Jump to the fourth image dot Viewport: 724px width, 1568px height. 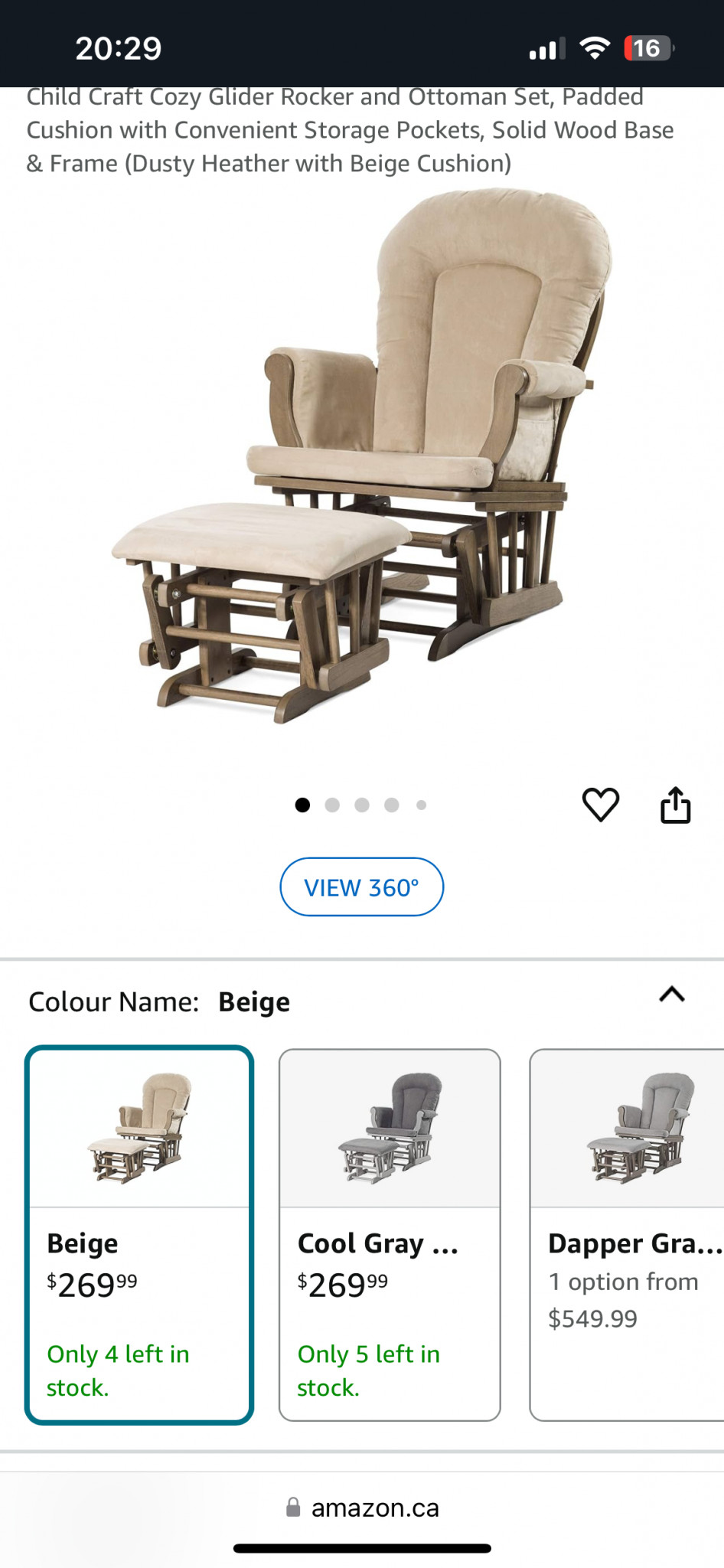point(392,805)
